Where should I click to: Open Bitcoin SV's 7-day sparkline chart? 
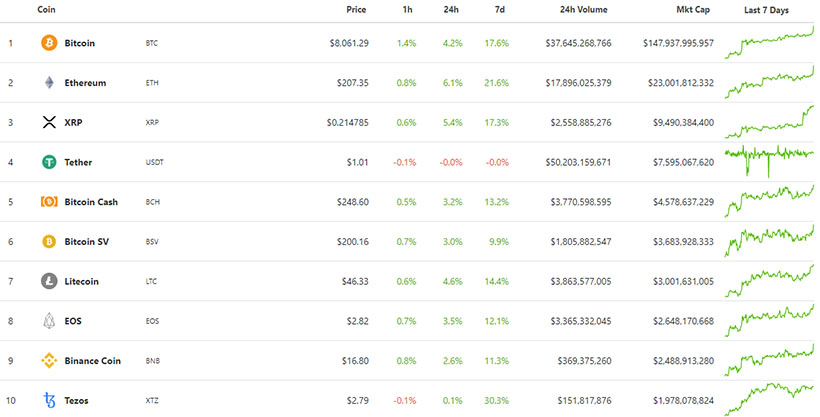click(769, 241)
